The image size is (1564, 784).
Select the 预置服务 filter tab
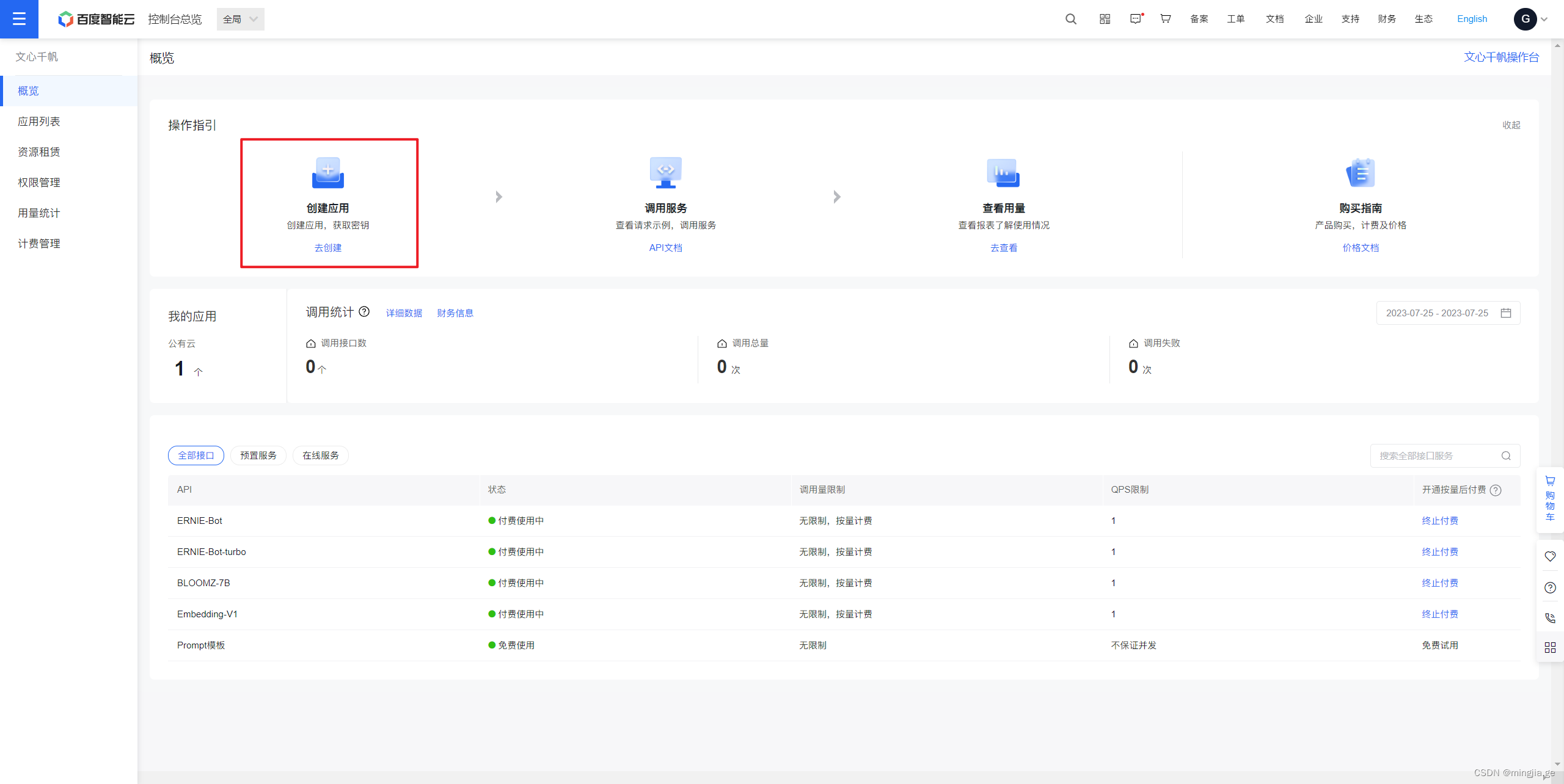tap(258, 456)
